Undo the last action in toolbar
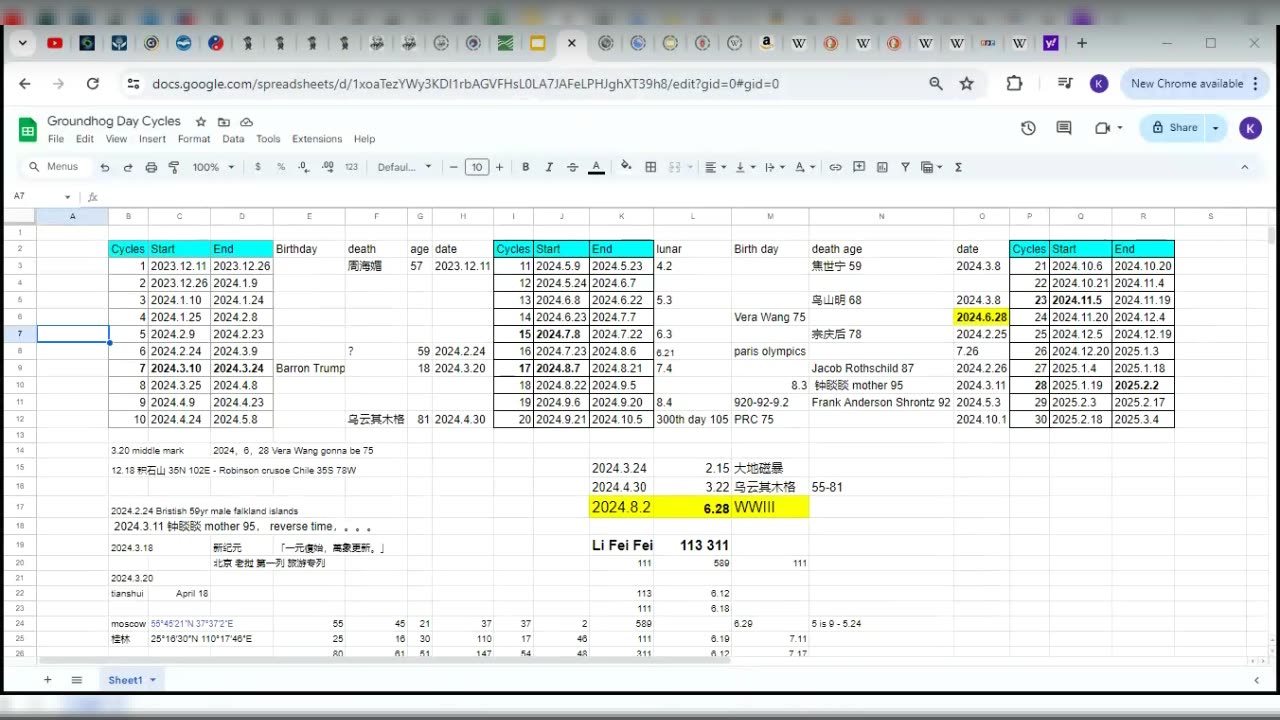This screenshot has height=720, width=1280. tap(103, 167)
